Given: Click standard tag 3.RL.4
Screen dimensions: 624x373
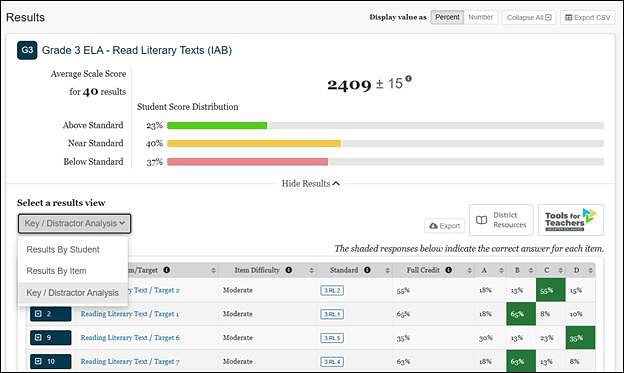Looking at the screenshot, I should point(332,362).
